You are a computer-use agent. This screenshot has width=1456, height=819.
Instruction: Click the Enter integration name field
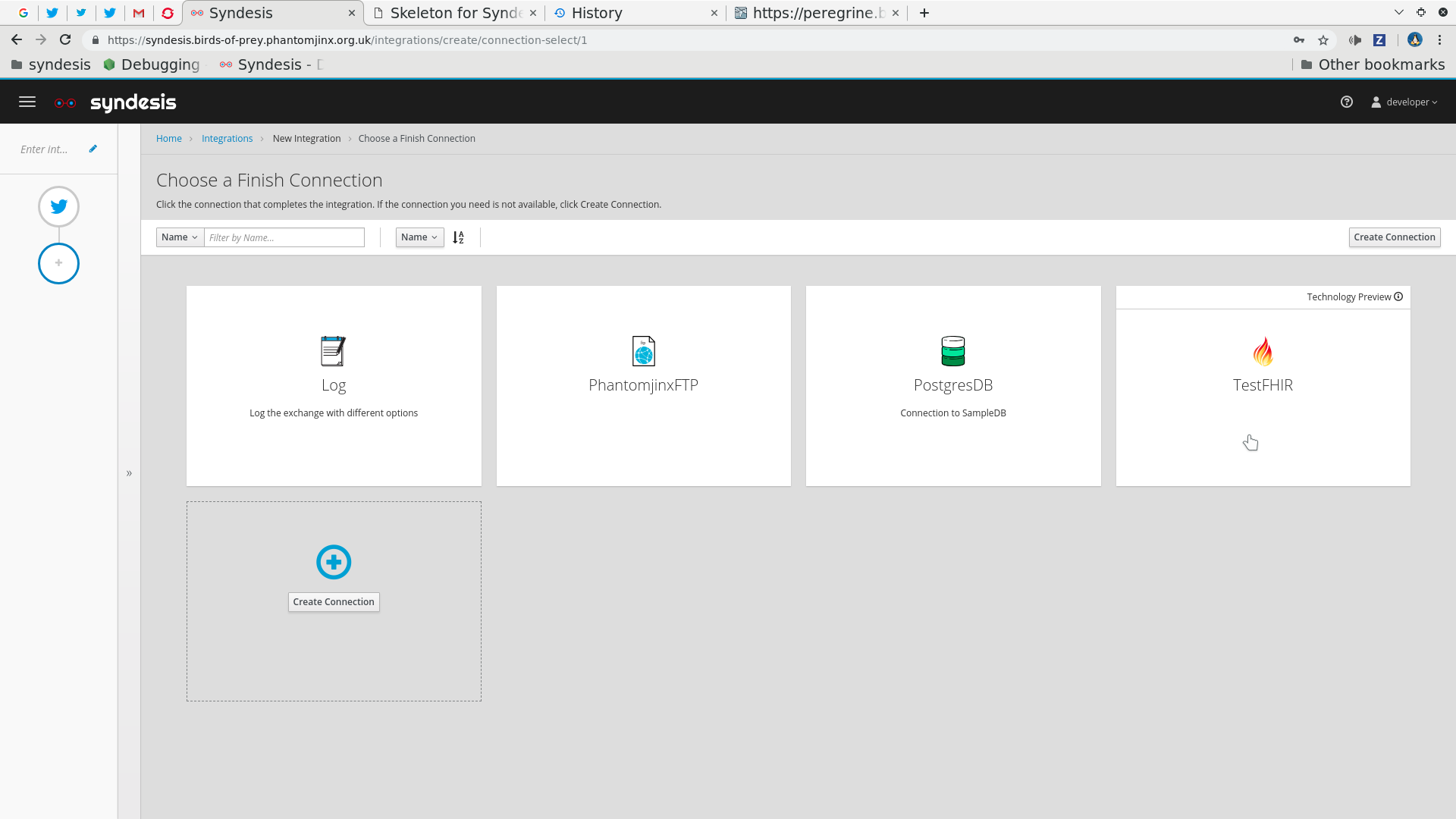tap(44, 149)
